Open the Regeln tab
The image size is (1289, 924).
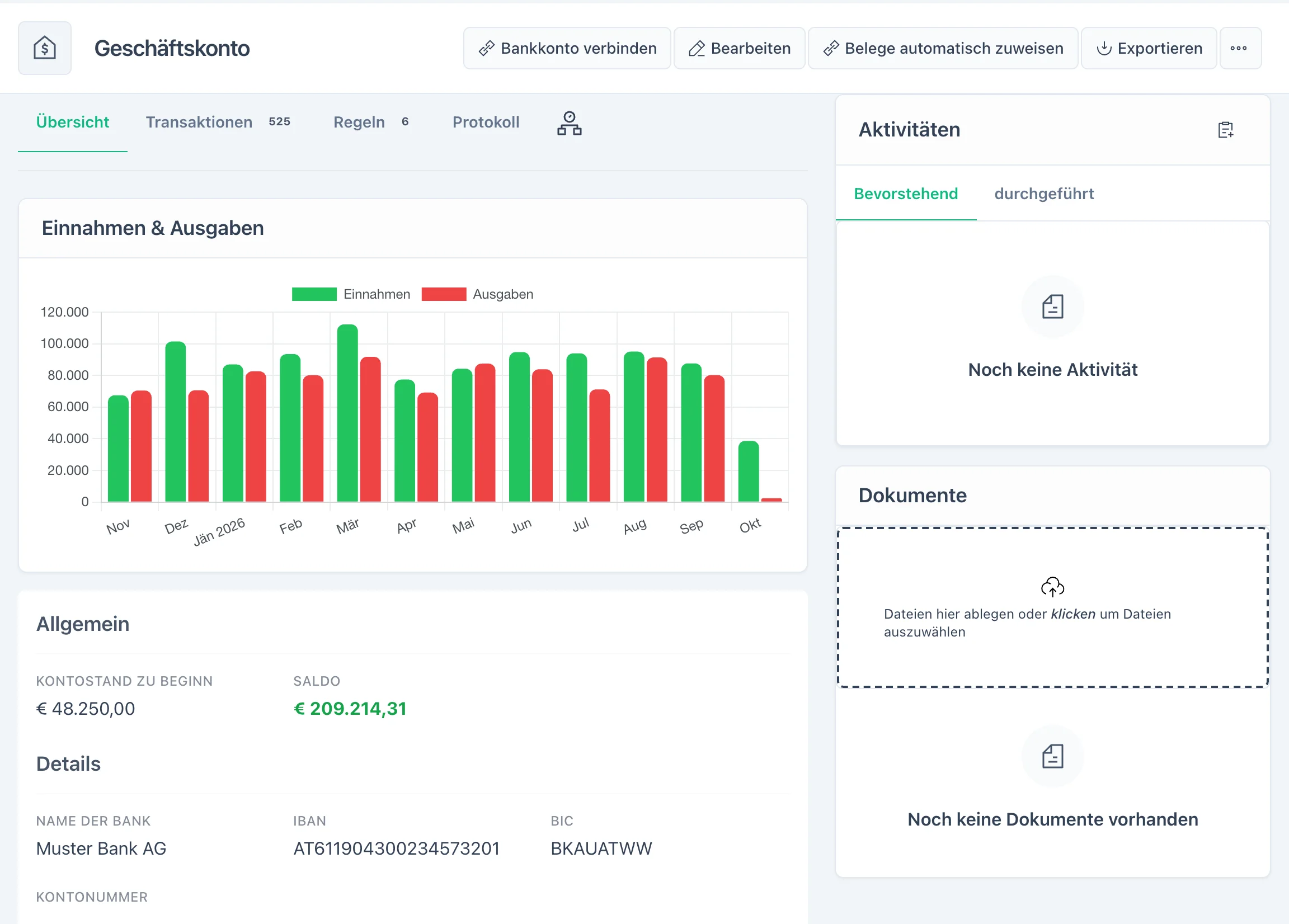click(371, 122)
